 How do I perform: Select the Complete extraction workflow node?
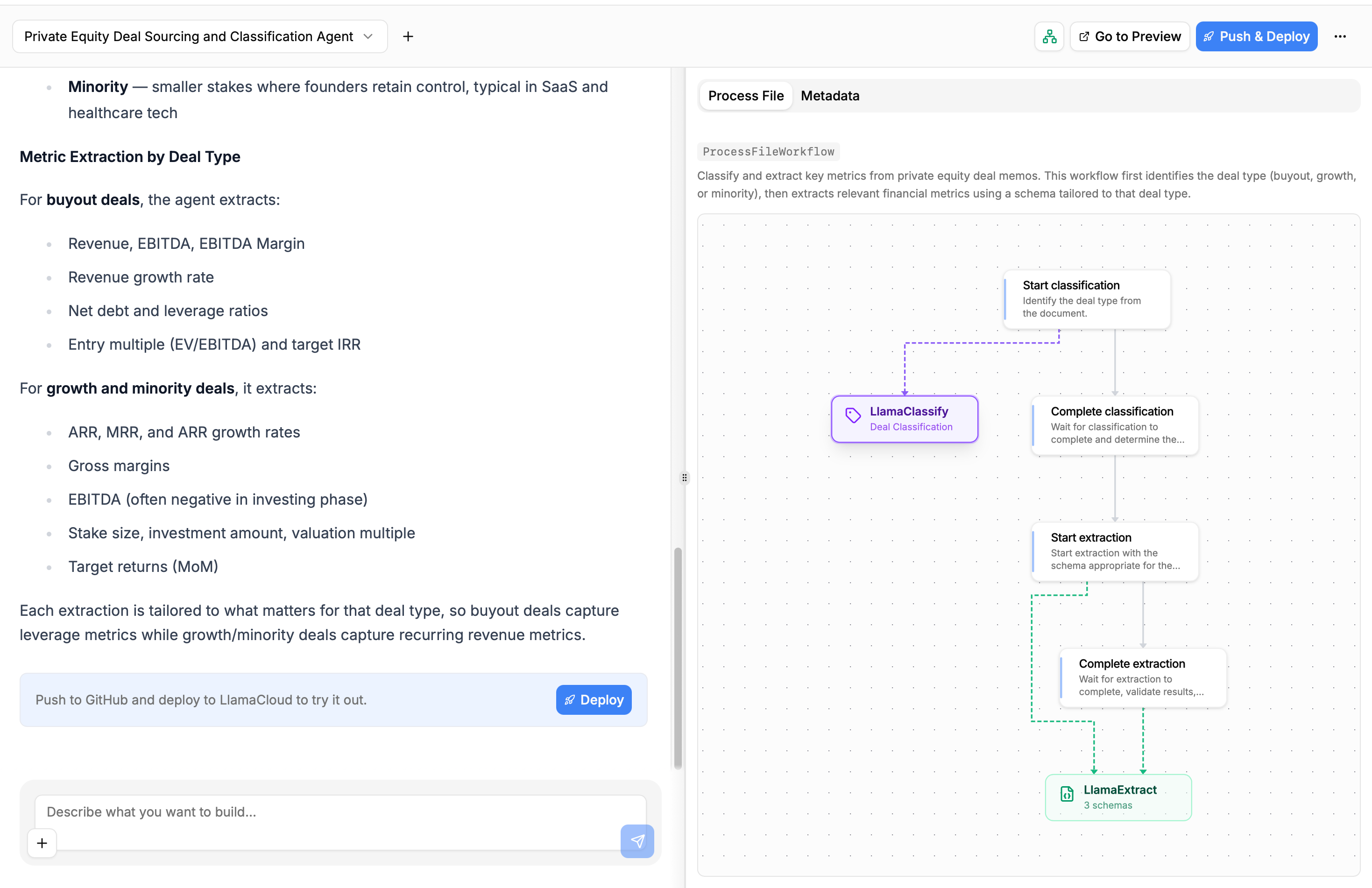tap(1143, 677)
